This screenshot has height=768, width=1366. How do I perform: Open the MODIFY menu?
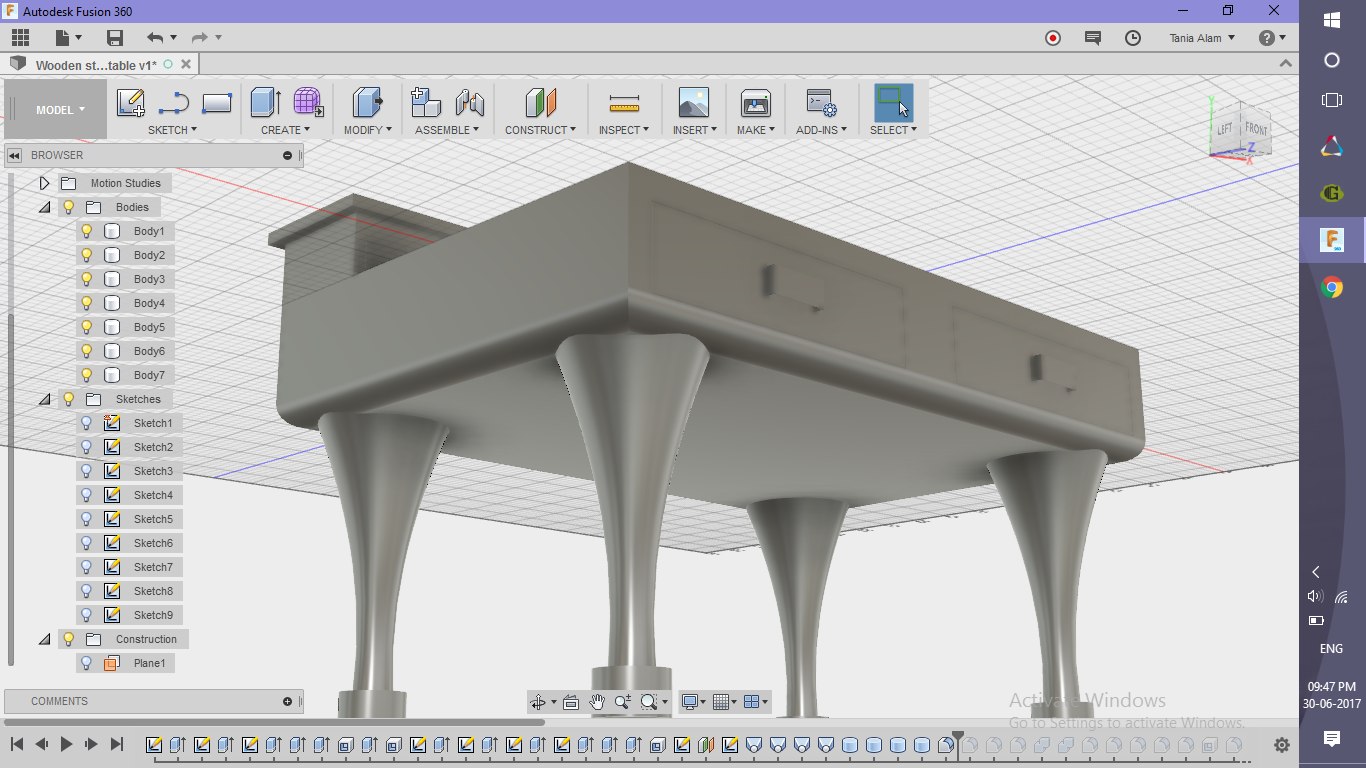368,130
